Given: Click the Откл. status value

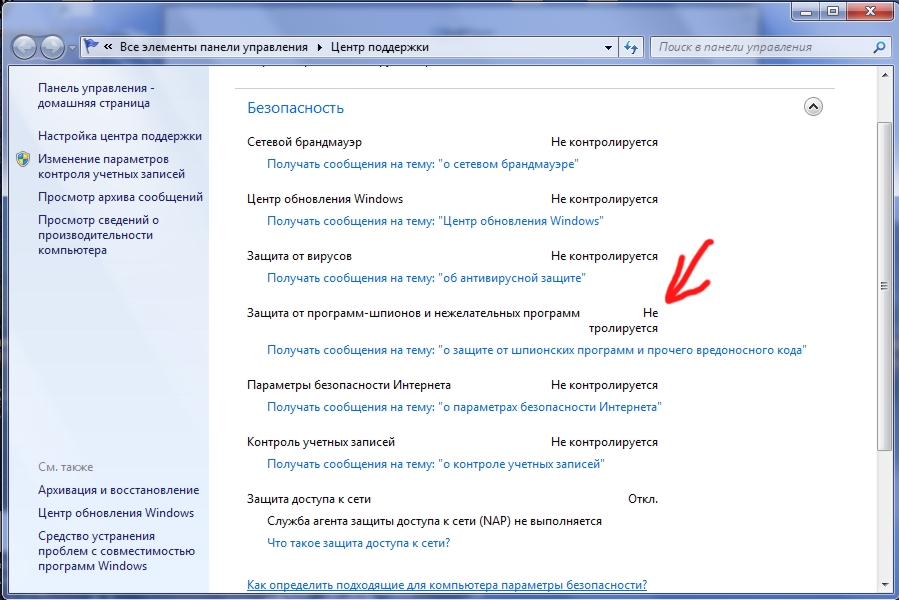Looking at the screenshot, I should (643, 499).
